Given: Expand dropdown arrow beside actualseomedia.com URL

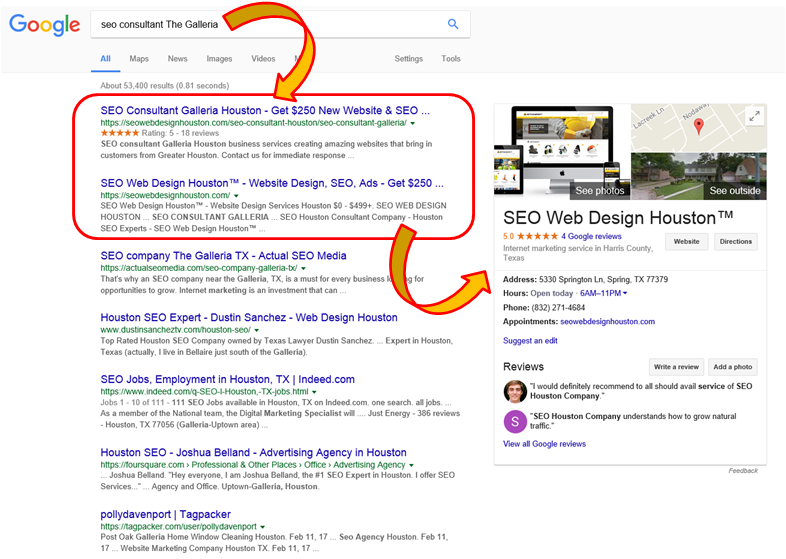Looking at the screenshot, I should click(303, 269).
